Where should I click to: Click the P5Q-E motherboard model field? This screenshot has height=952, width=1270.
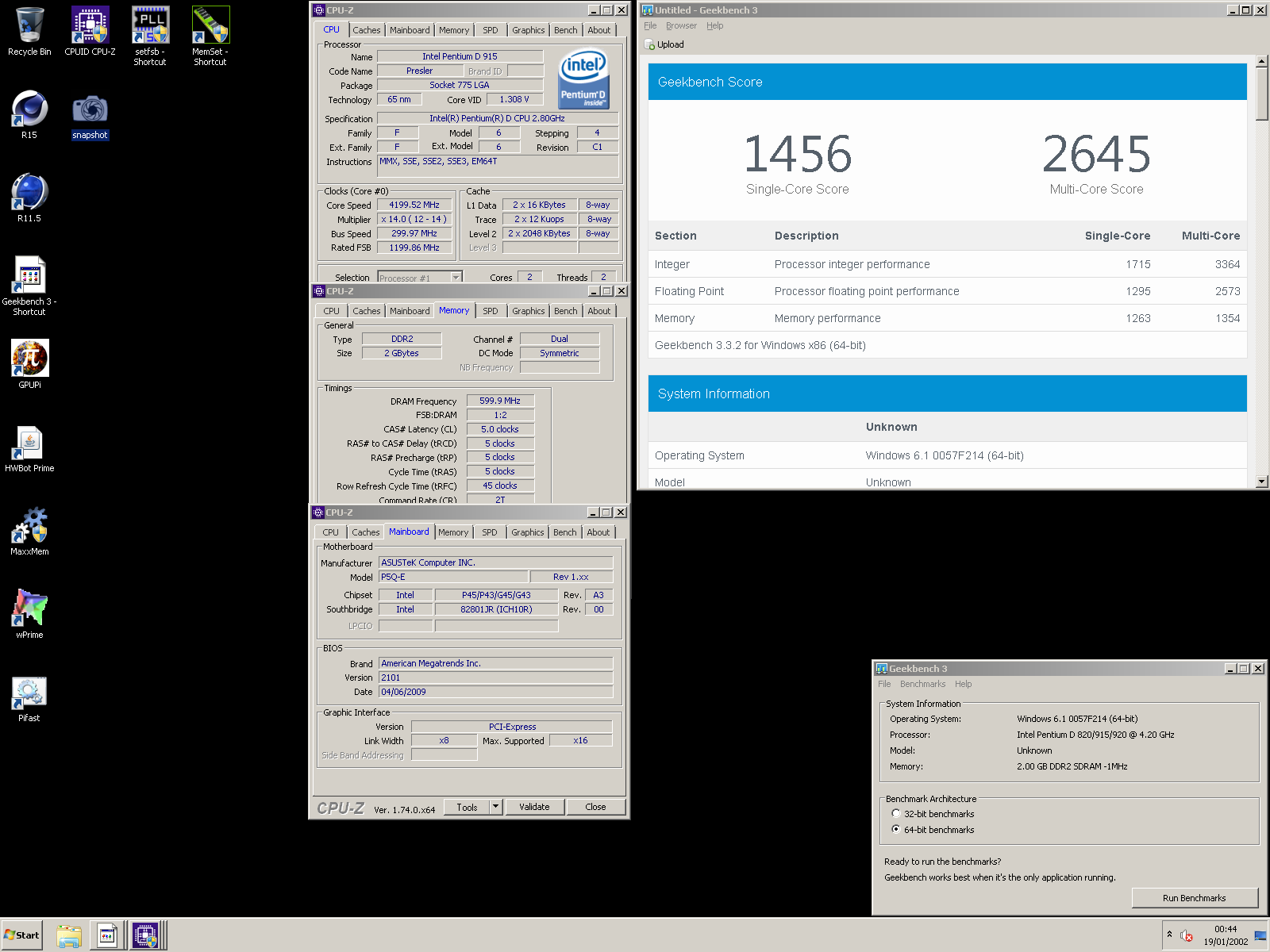452,577
